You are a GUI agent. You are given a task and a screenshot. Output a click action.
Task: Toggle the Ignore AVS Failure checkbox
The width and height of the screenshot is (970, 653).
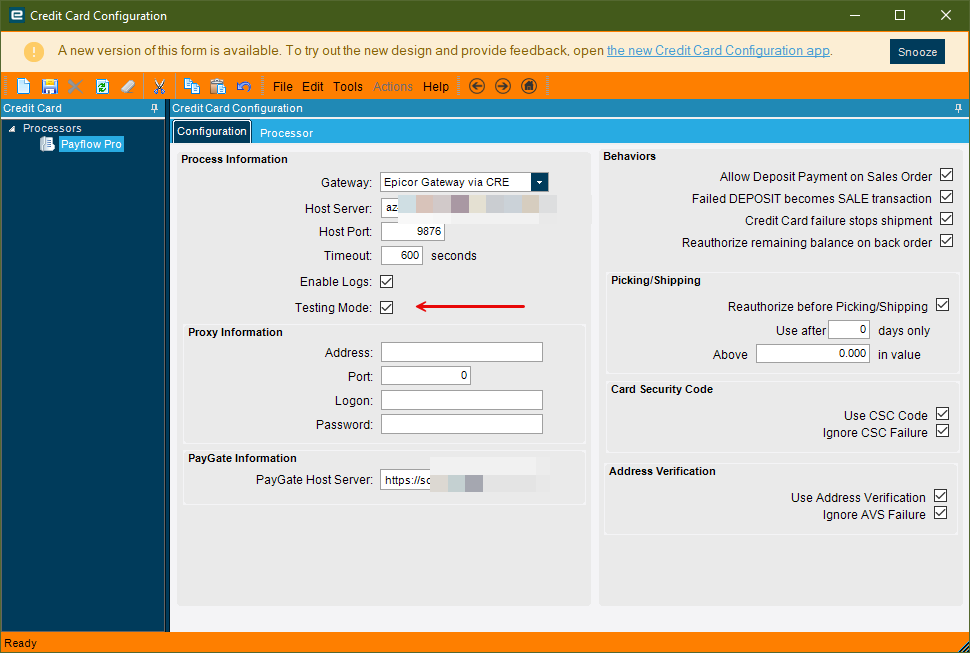pyautogui.click(x=941, y=513)
